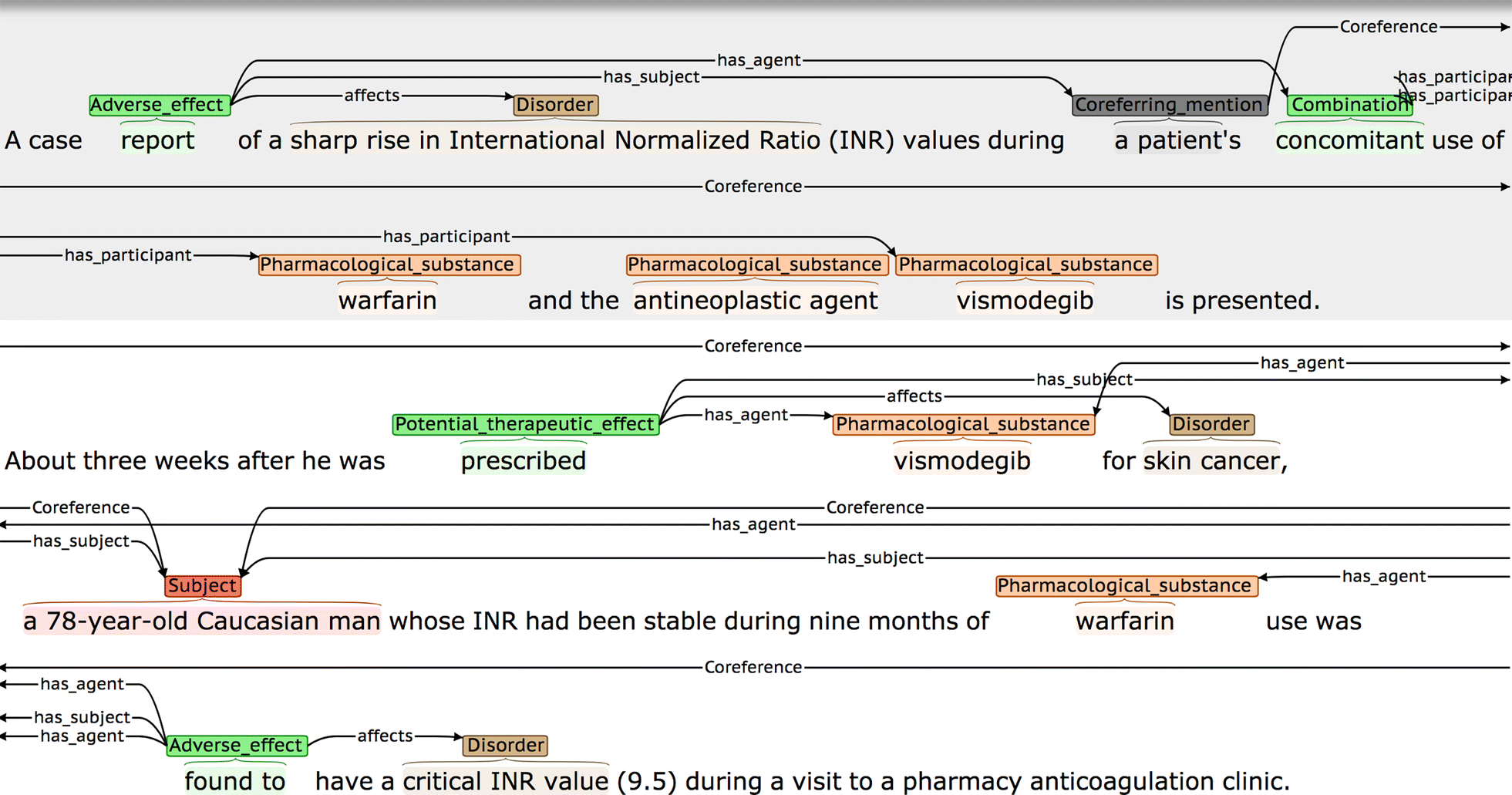Select "warfarin" before "use was"
1512x795 pixels.
point(1125,621)
